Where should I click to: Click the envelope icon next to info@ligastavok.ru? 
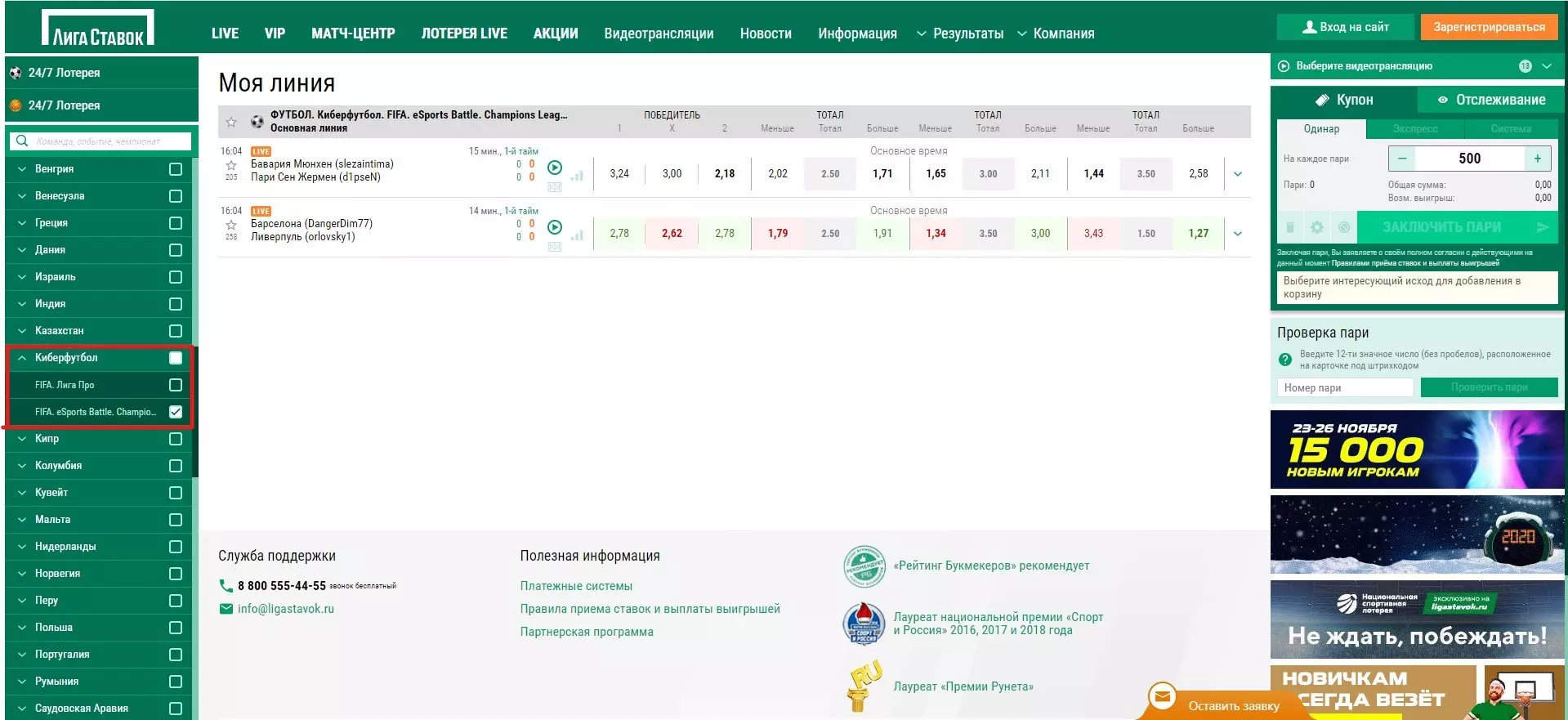coord(226,609)
